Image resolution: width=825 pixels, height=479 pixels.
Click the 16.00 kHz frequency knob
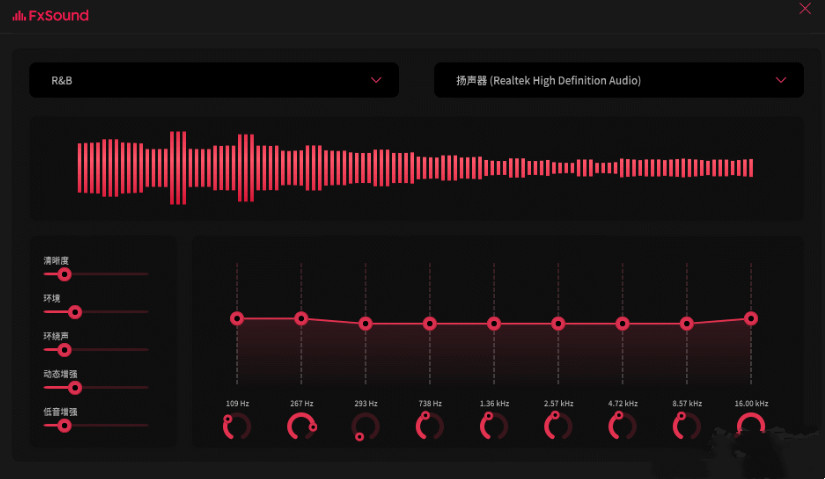click(x=750, y=427)
